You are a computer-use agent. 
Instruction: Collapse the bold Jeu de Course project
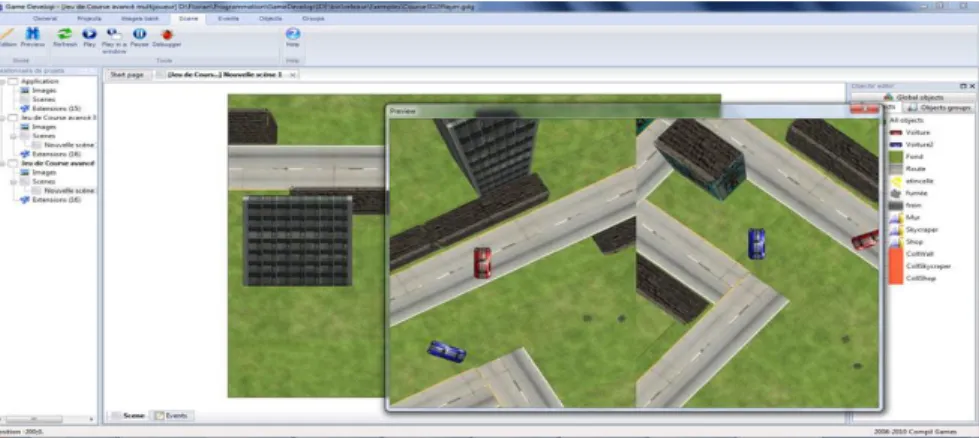(4, 163)
